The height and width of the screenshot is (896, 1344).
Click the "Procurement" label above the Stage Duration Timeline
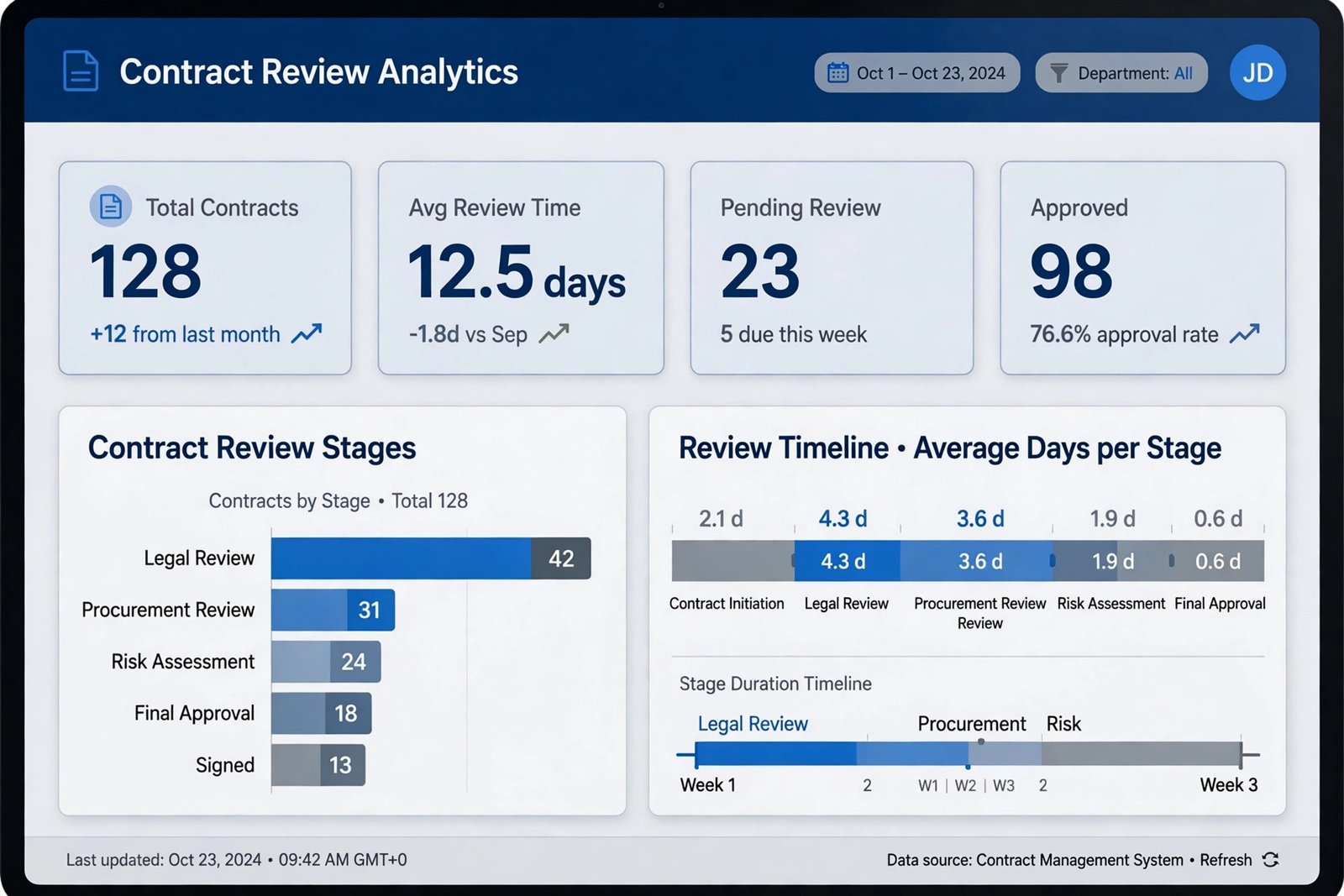[972, 724]
